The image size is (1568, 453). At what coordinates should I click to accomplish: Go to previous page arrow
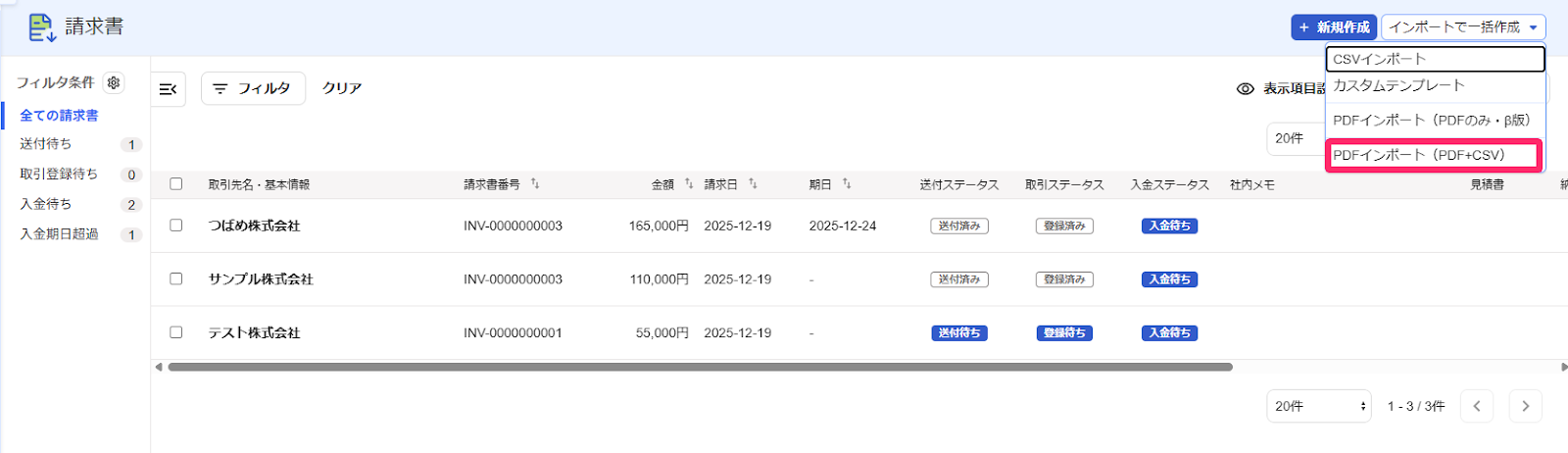coord(1477,406)
